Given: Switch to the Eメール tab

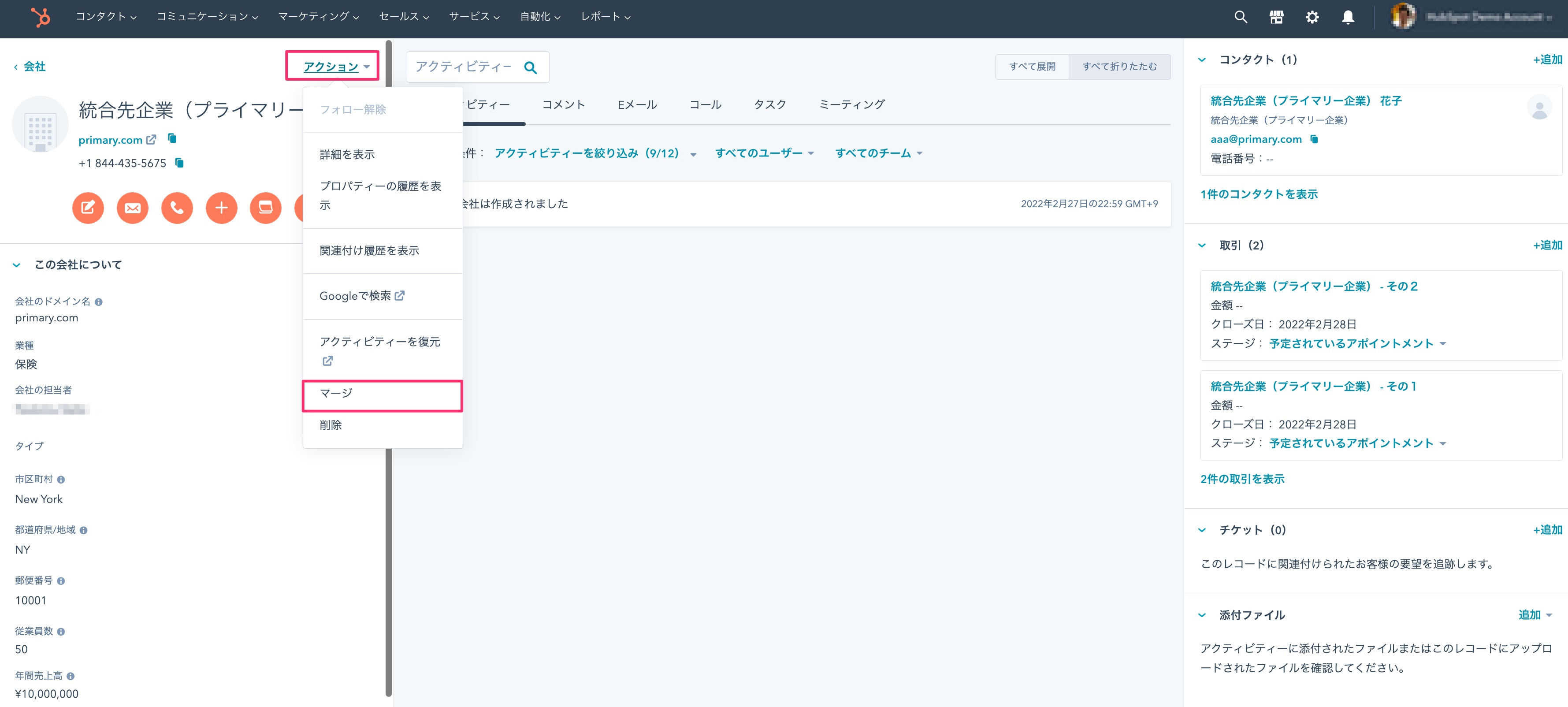Looking at the screenshot, I should click(x=637, y=105).
